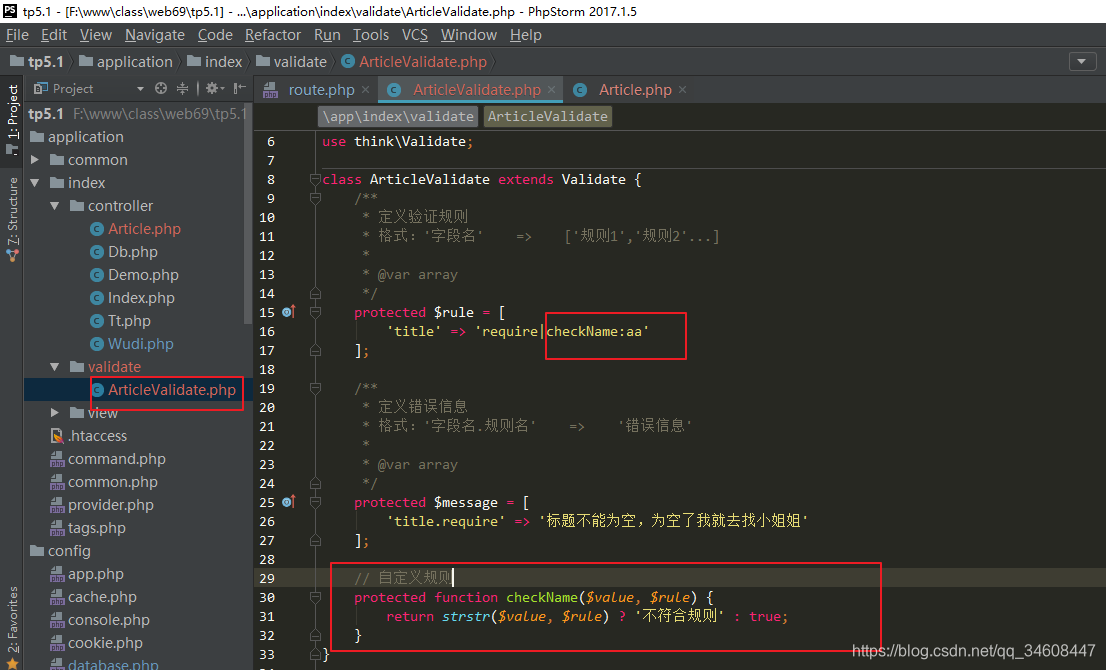1106x670 pixels.
Task: Collapse the index folder arrow
Action: click(x=35, y=183)
